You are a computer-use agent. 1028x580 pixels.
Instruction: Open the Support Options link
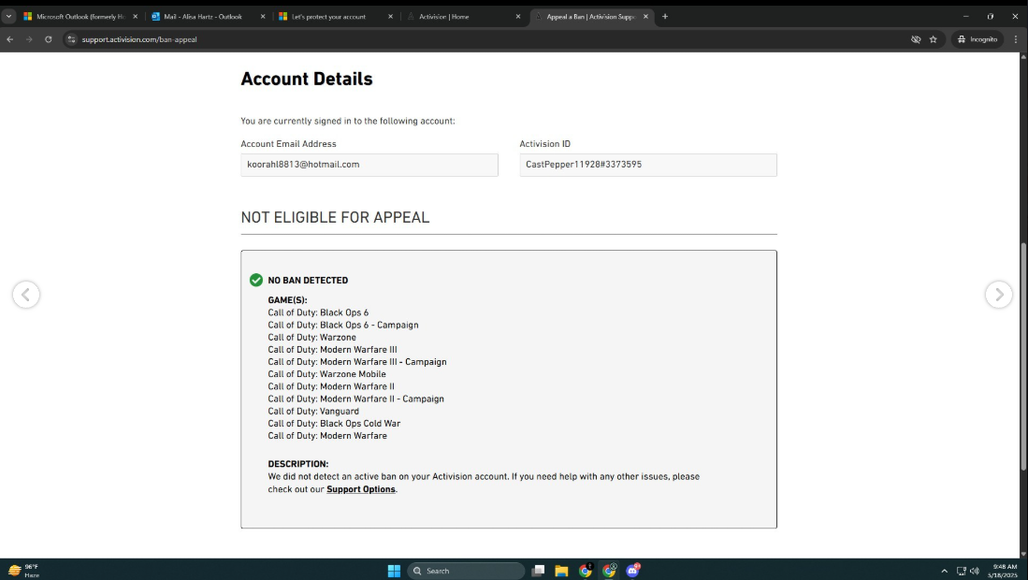[x=361, y=489]
